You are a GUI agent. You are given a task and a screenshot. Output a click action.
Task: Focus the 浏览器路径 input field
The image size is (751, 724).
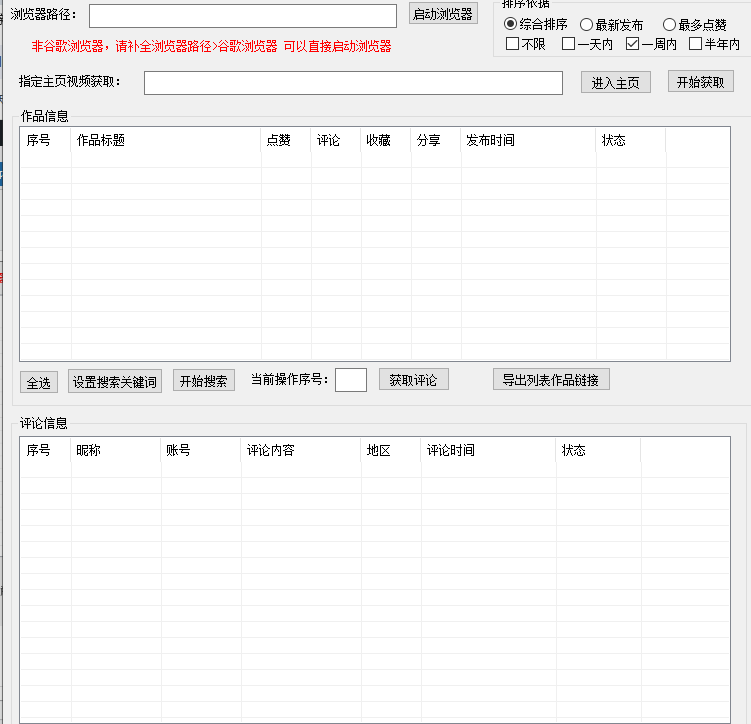[243, 16]
